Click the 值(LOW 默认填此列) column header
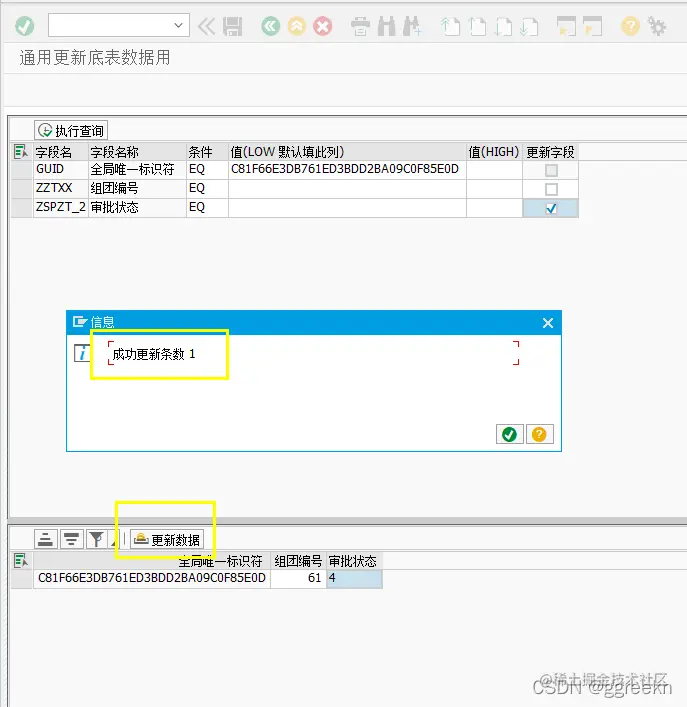The width and height of the screenshot is (687, 707). [347, 152]
